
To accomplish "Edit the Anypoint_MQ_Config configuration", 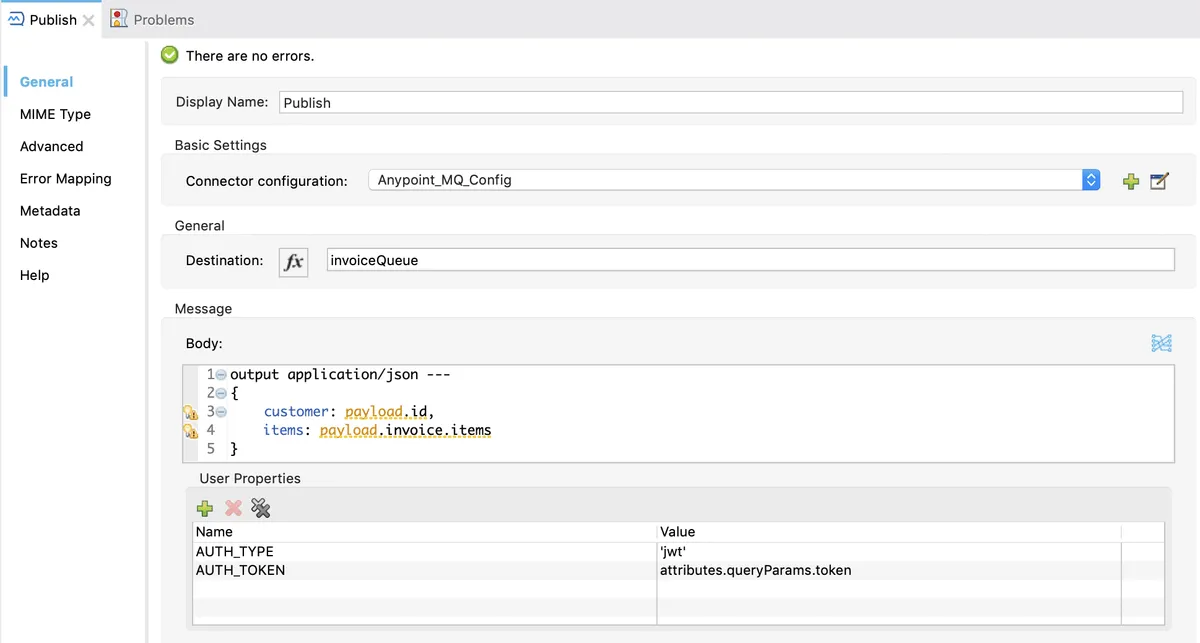I will tap(1159, 181).
